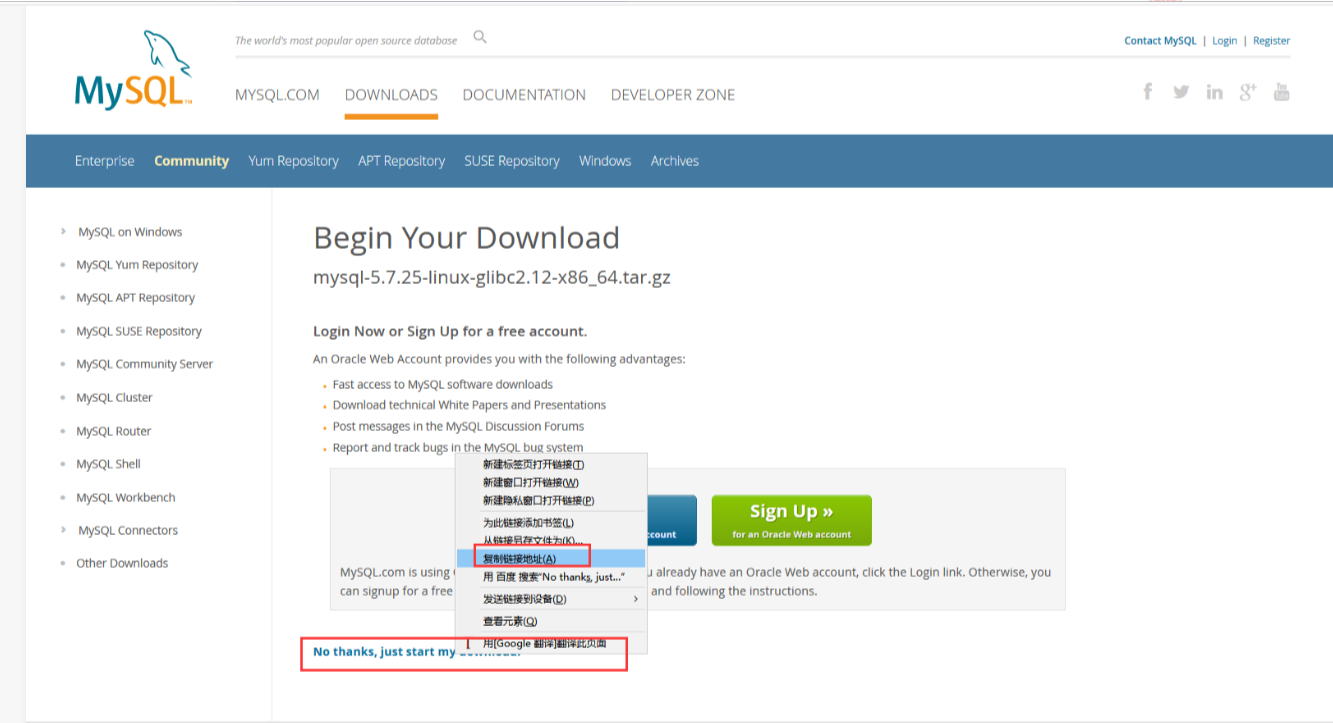Choose 为此链接添加书签(L) in context menu
This screenshot has width=1333, height=723.
551,522
